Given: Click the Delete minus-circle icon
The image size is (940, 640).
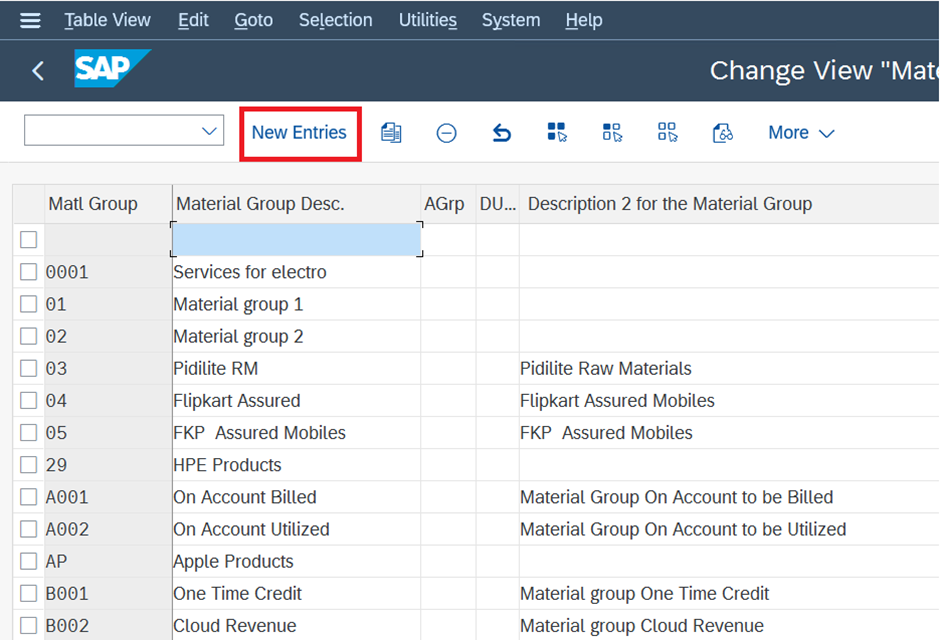Looking at the screenshot, I should point(446,132).
